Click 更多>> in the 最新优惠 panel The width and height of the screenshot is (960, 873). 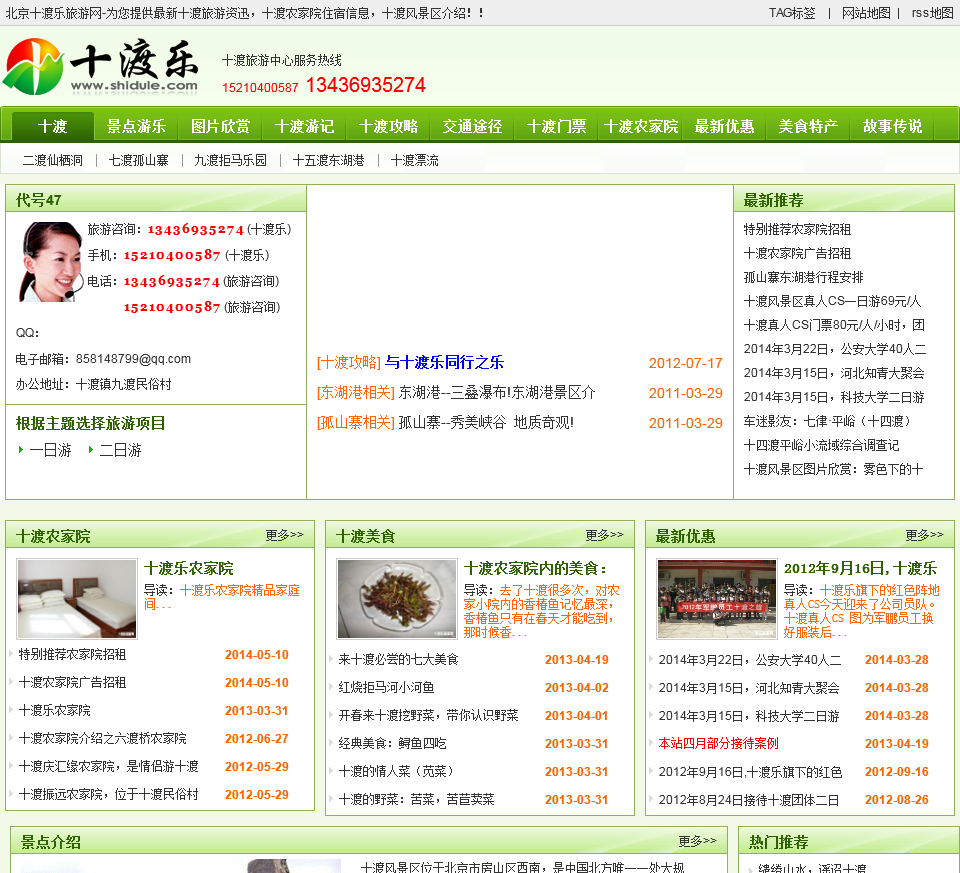pyautogui.click(x=924, y=535)
